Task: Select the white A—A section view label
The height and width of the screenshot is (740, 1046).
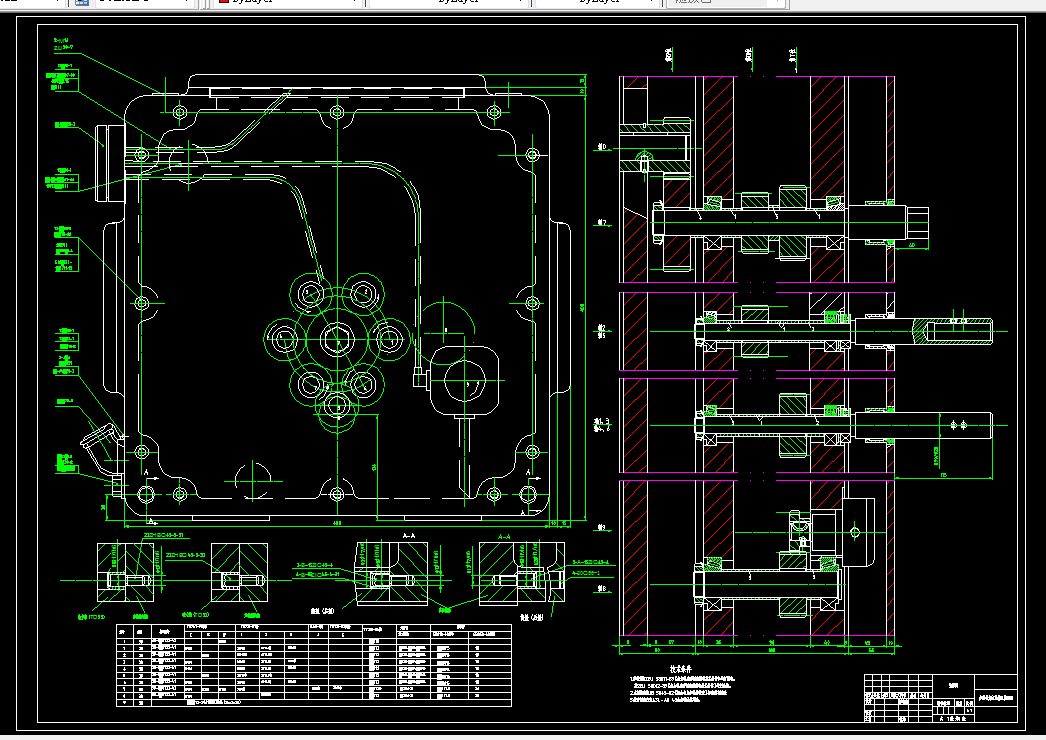Action: tap(409, 535)
